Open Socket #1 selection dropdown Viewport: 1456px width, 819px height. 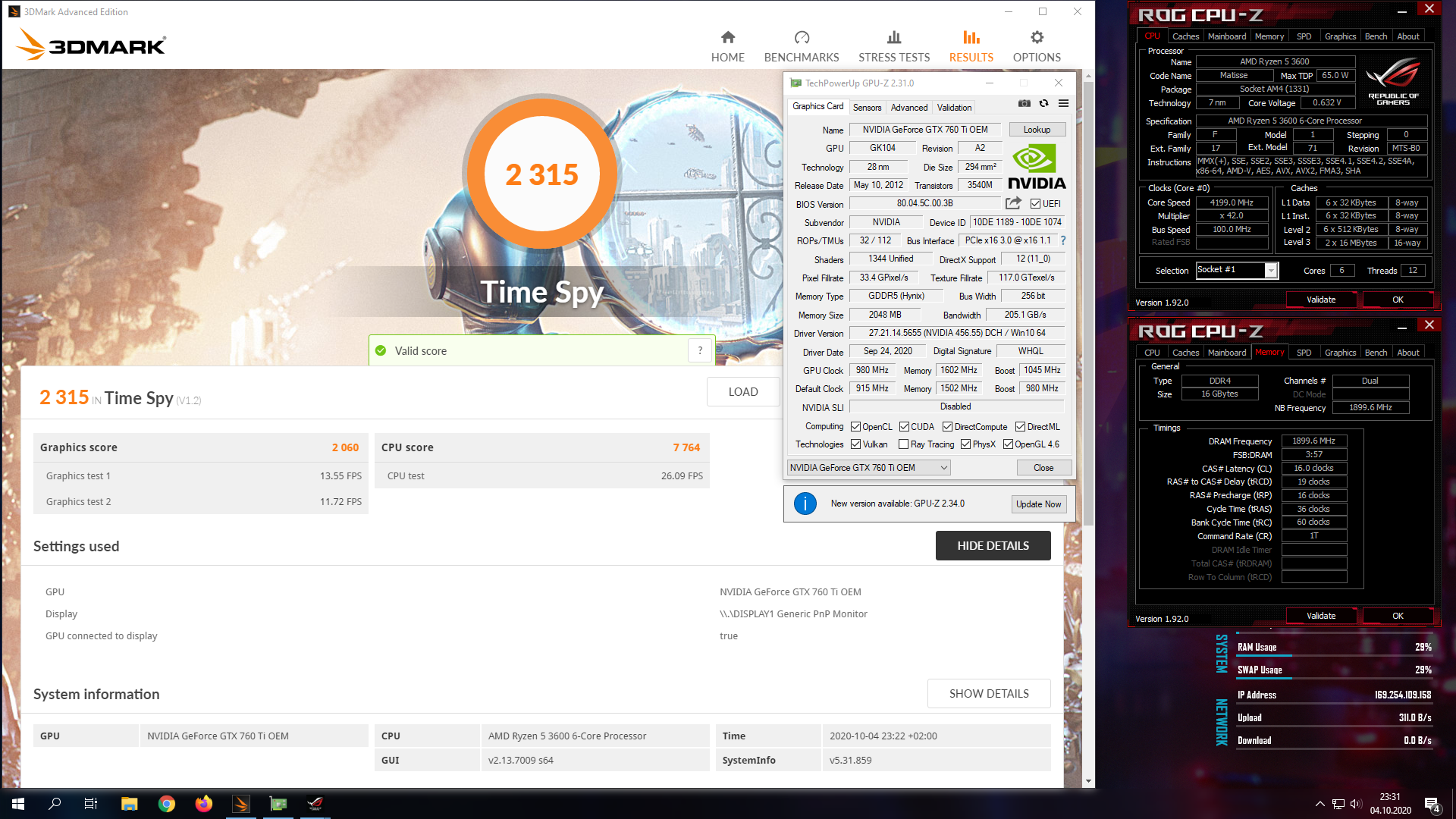point(1237,270)
